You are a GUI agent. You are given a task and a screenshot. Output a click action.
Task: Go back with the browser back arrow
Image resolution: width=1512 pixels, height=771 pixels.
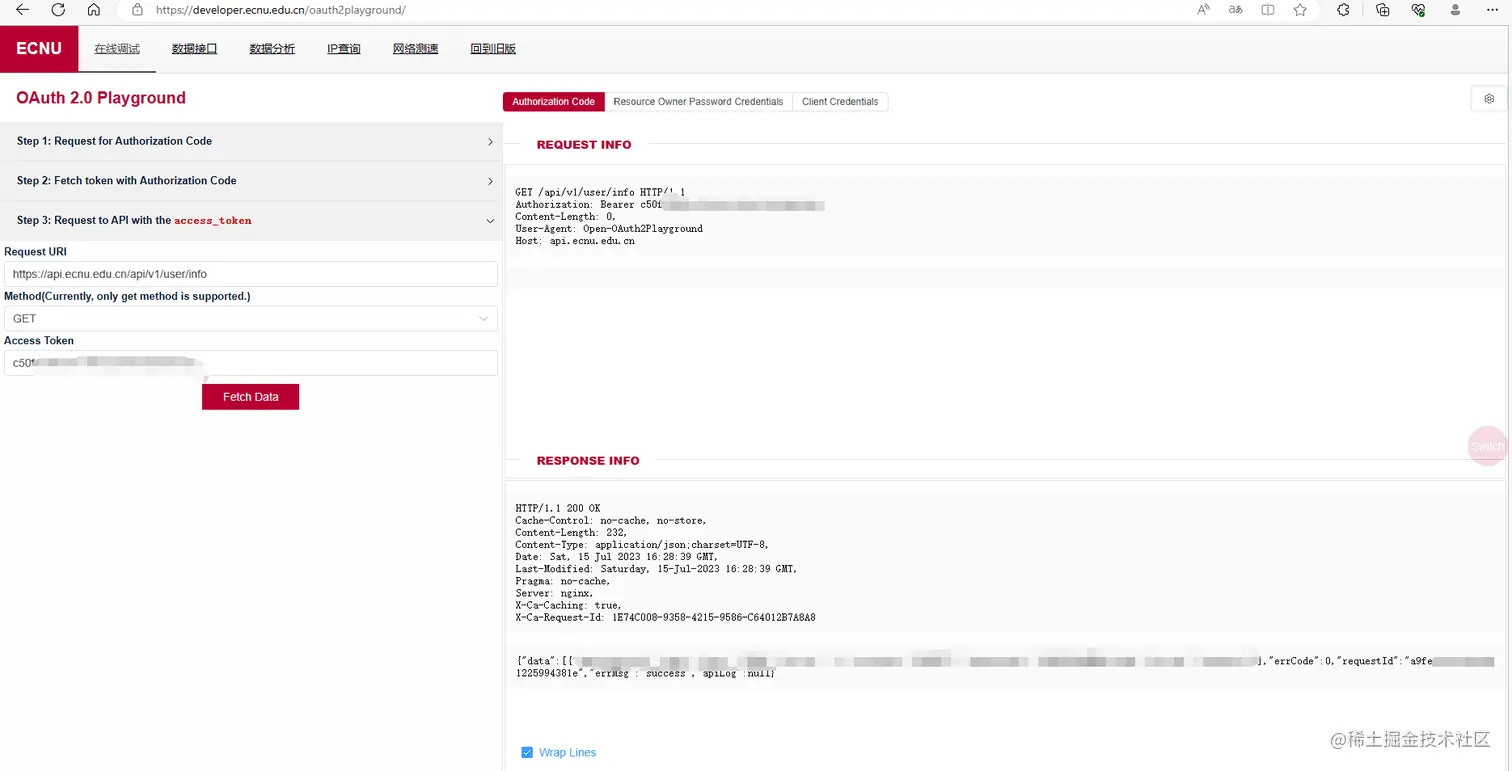coord(22,10)
